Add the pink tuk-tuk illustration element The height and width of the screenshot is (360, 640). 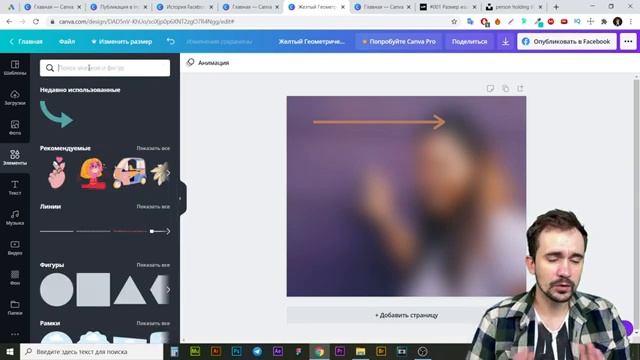129,173
